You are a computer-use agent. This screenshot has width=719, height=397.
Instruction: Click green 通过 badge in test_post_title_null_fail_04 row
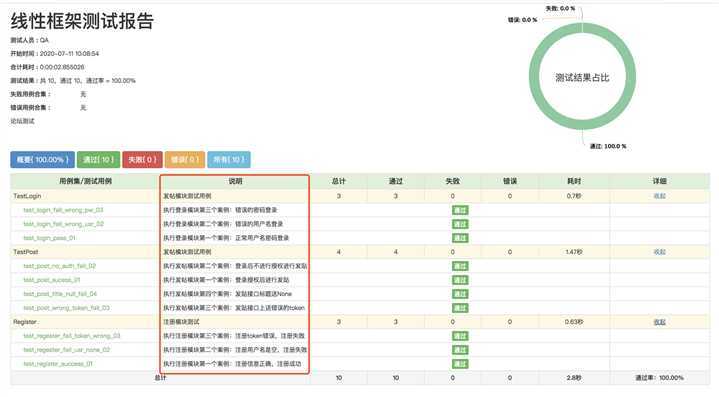point(460,294)
